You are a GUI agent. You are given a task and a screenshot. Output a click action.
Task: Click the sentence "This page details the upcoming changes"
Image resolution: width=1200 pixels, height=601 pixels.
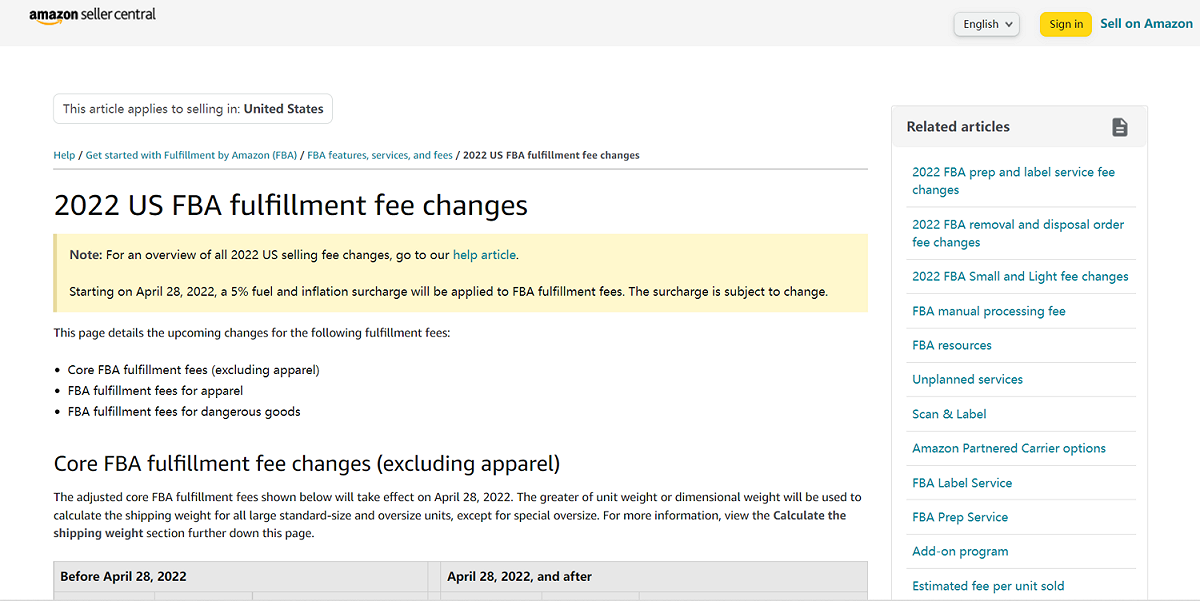pyautogui.click(x=252, y=332)
